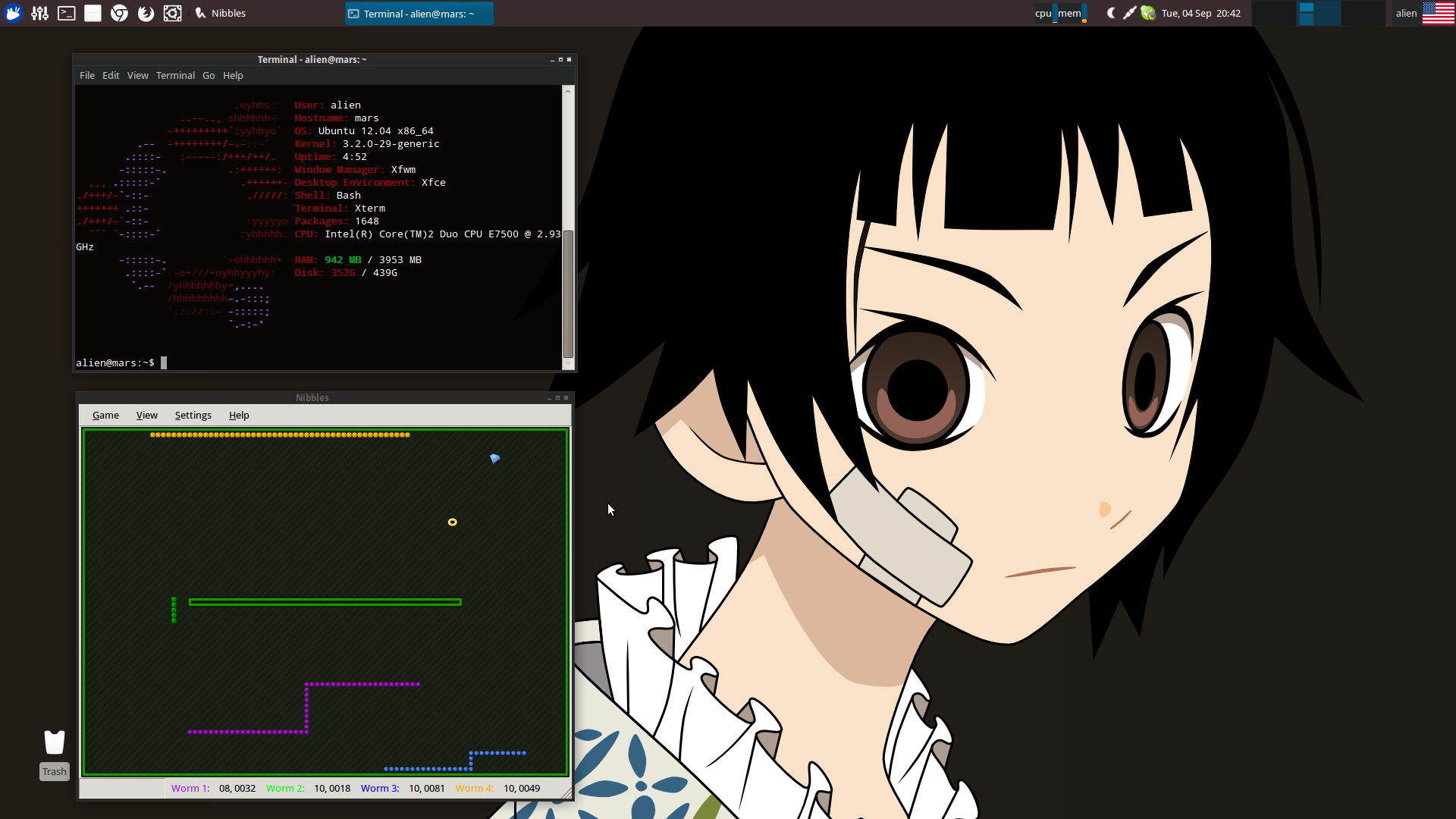Open the Terminal menu in Terminal window
Screen dimensions: 1456x819
coord(175,75)
